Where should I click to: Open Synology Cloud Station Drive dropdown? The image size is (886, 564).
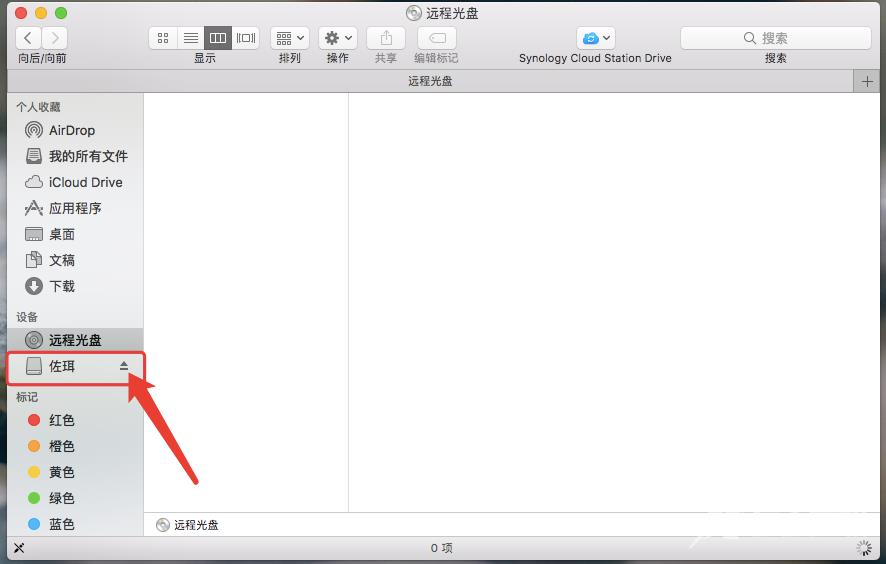pos(595,38)
